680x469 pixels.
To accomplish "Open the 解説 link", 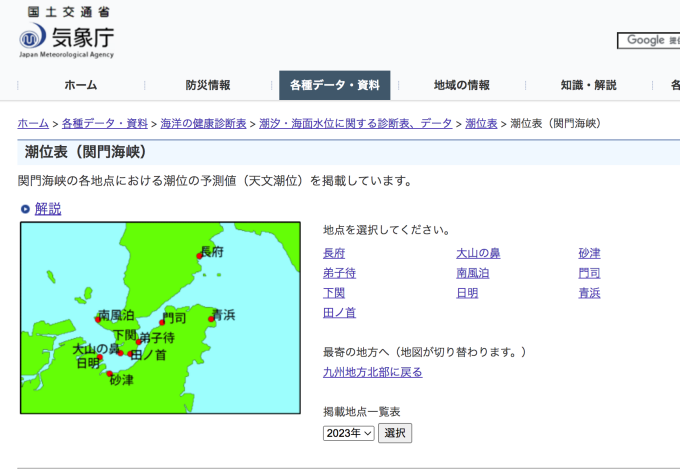I will pyautogui.click(x=48, y=209).
